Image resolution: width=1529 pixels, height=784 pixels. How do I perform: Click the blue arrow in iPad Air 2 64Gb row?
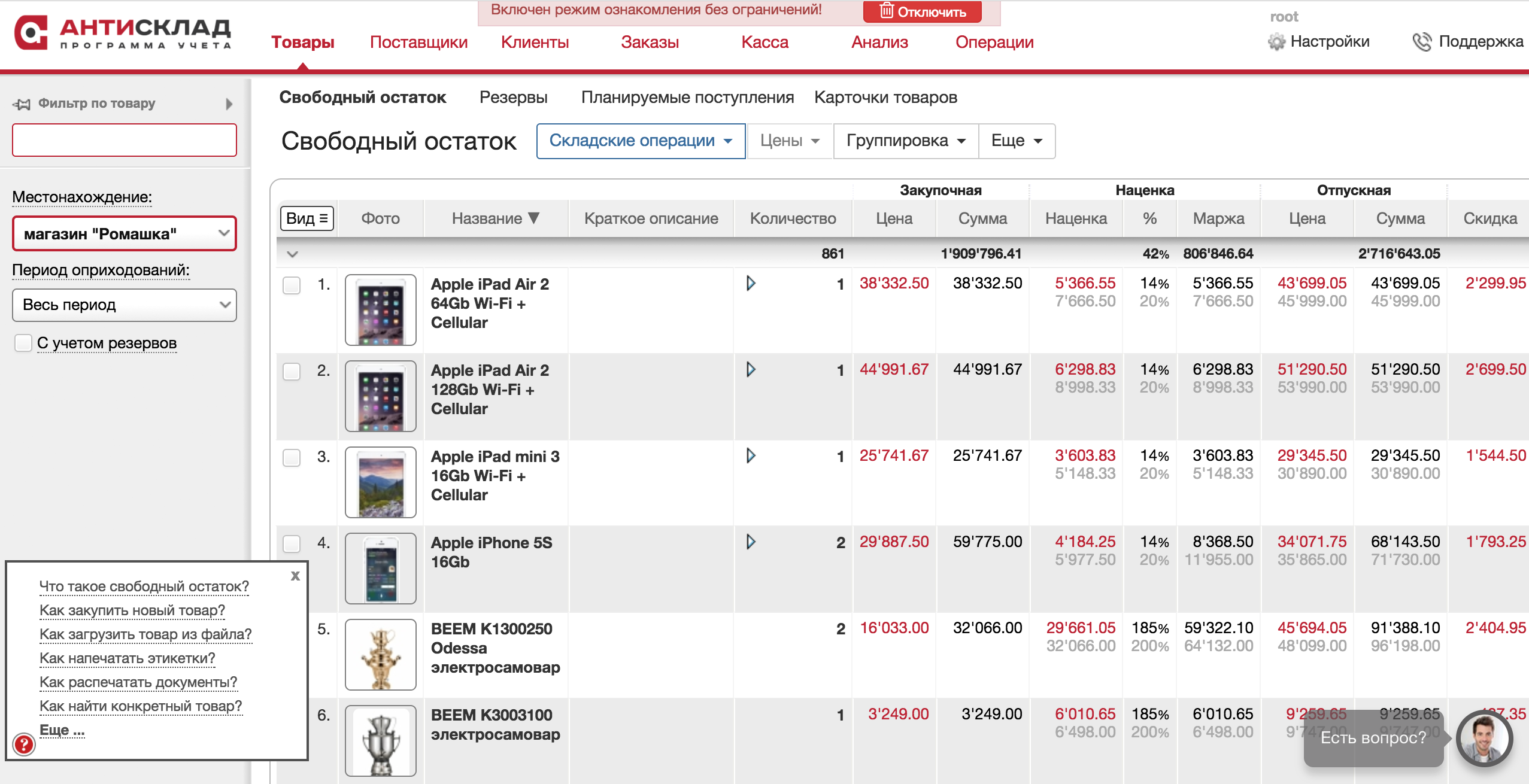tap(751, 283)
